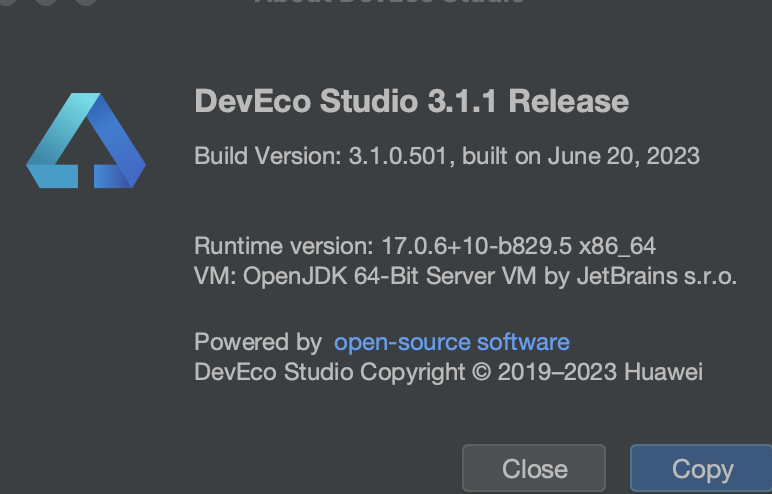Select the DevEco Studio 3.1.1 Release heading
The height and width of the screenshot is (494, 772).
(412, 101)
